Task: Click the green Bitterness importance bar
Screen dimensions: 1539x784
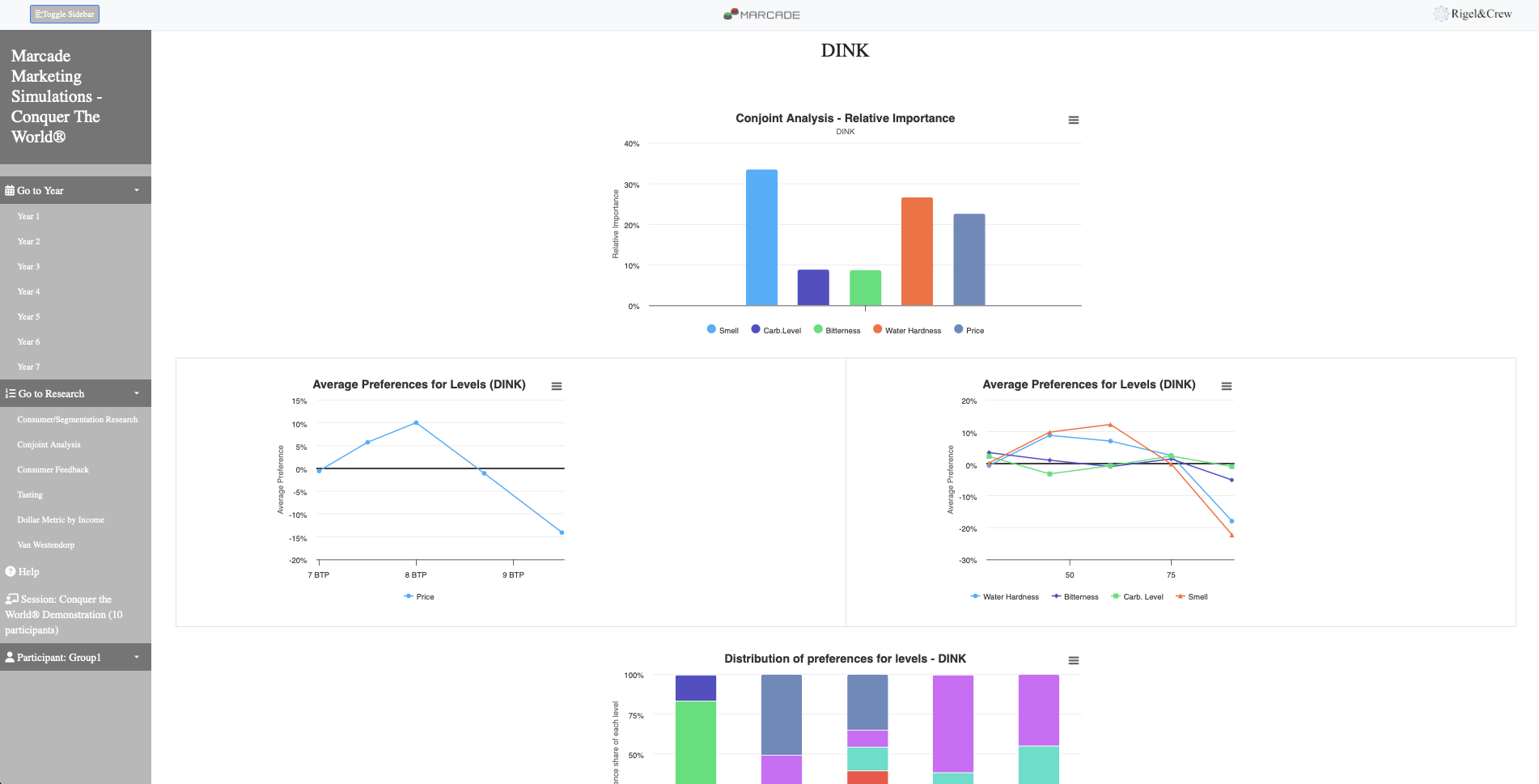Action: (865, 288)
